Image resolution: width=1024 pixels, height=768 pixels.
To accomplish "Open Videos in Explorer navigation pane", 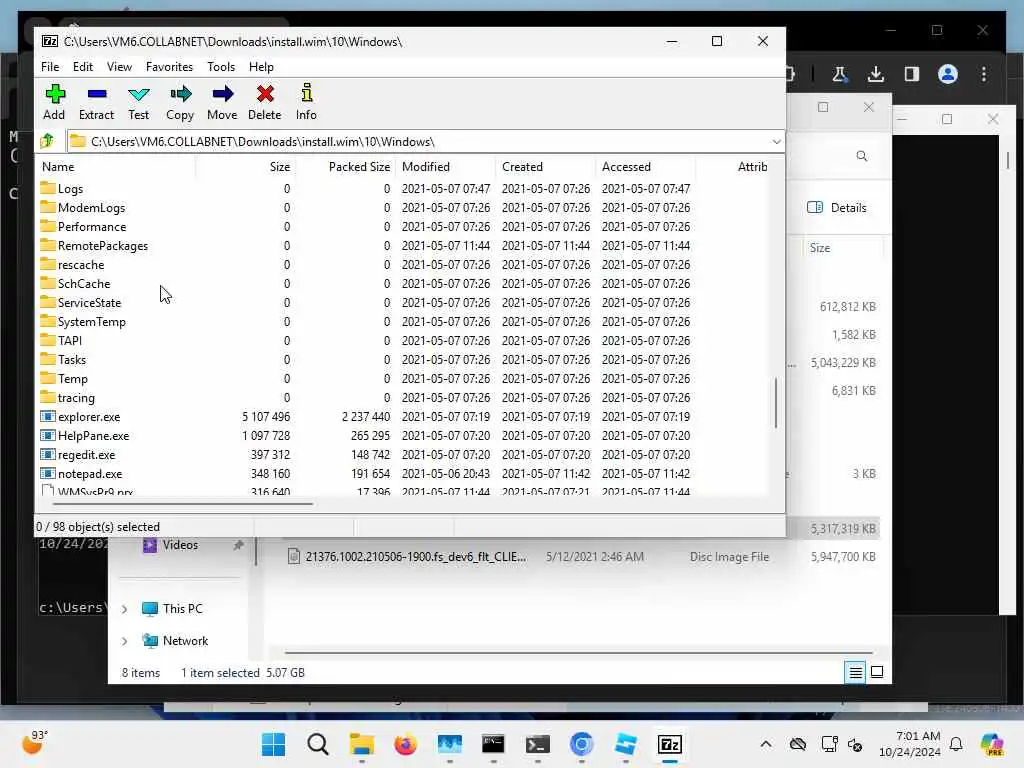I will (x=180, y=545).
